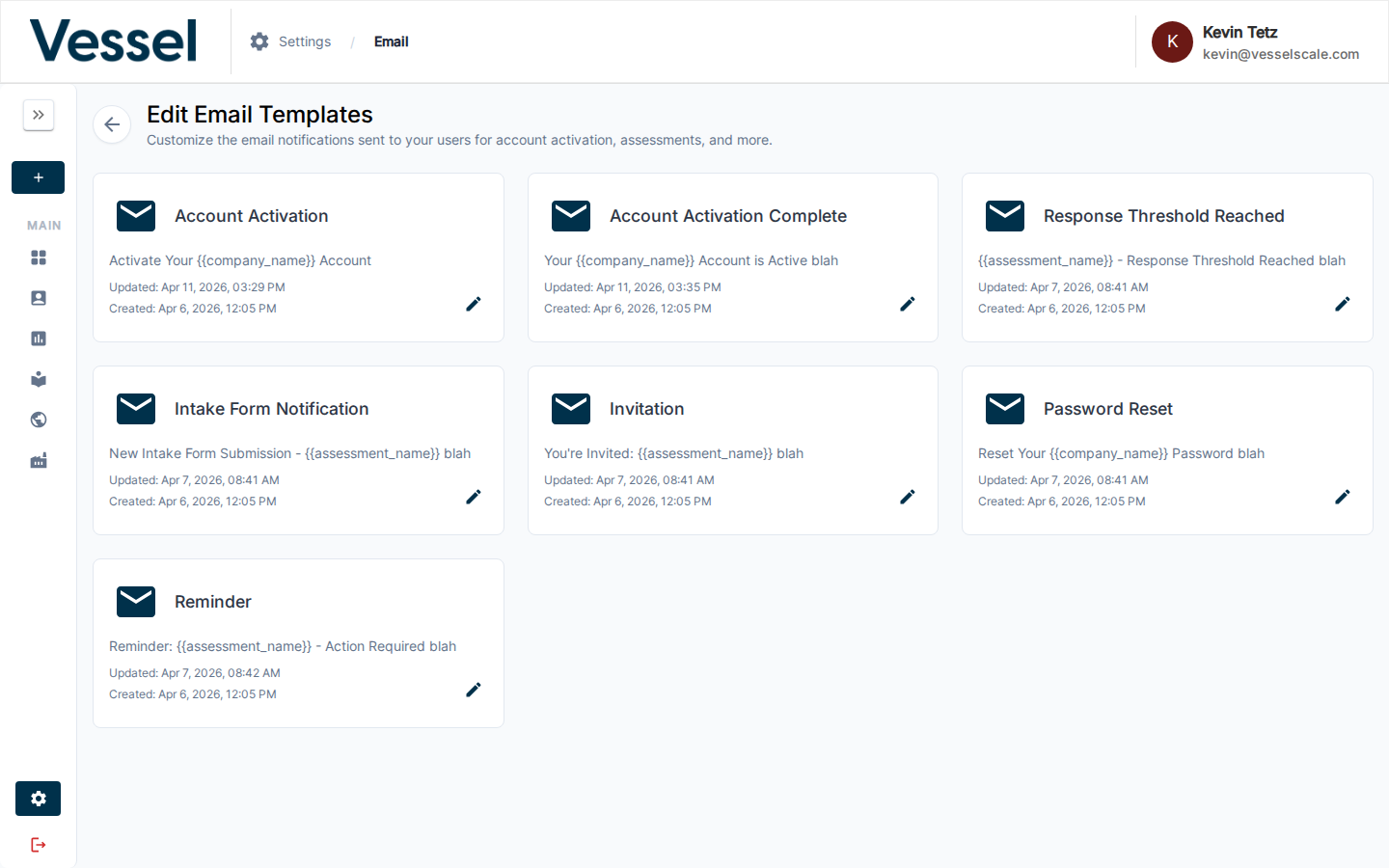
Task: Go back using the arrow beside page title
Action: pos(112,124)
